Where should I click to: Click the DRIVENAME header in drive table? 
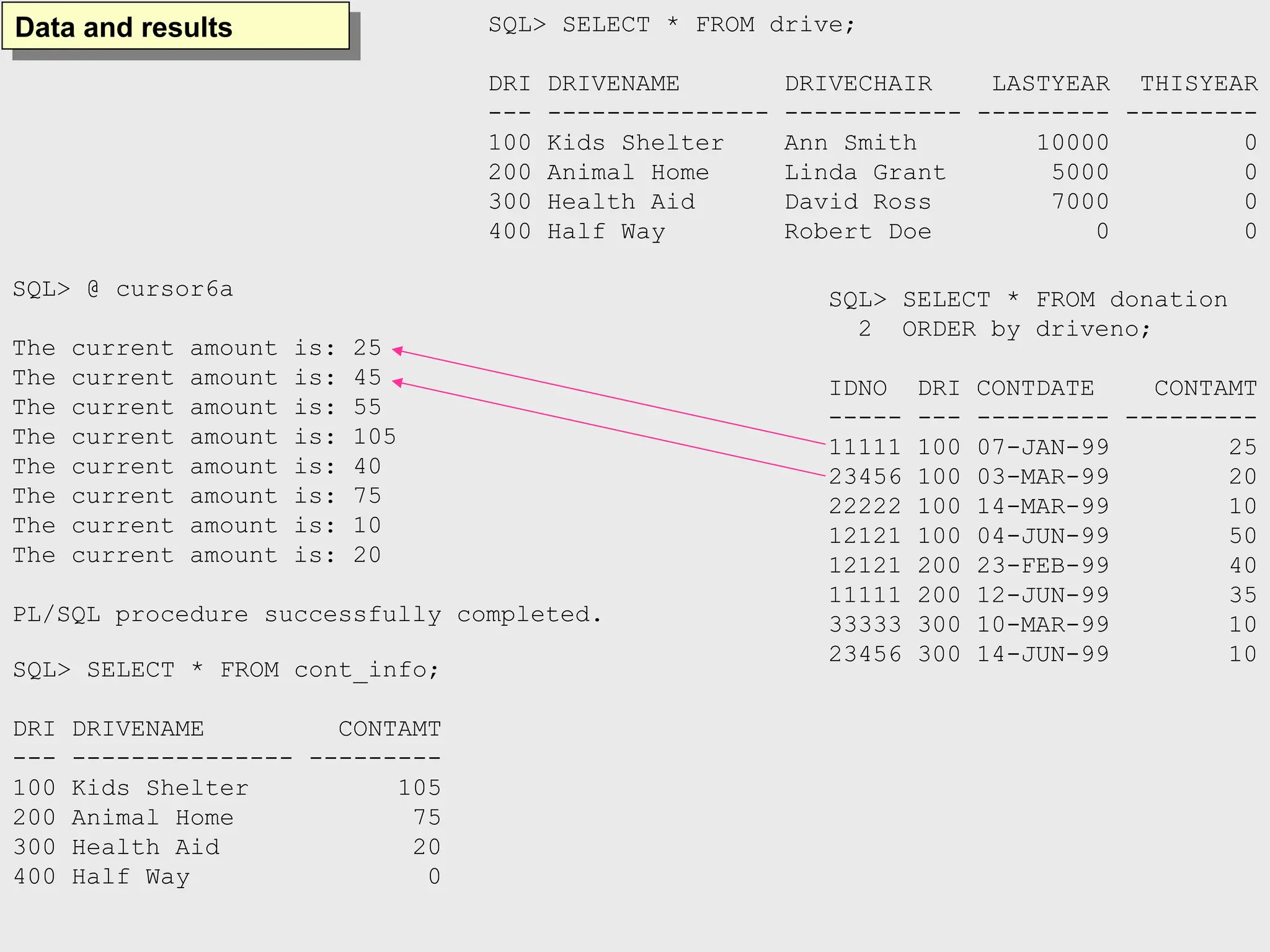(613, 84)
